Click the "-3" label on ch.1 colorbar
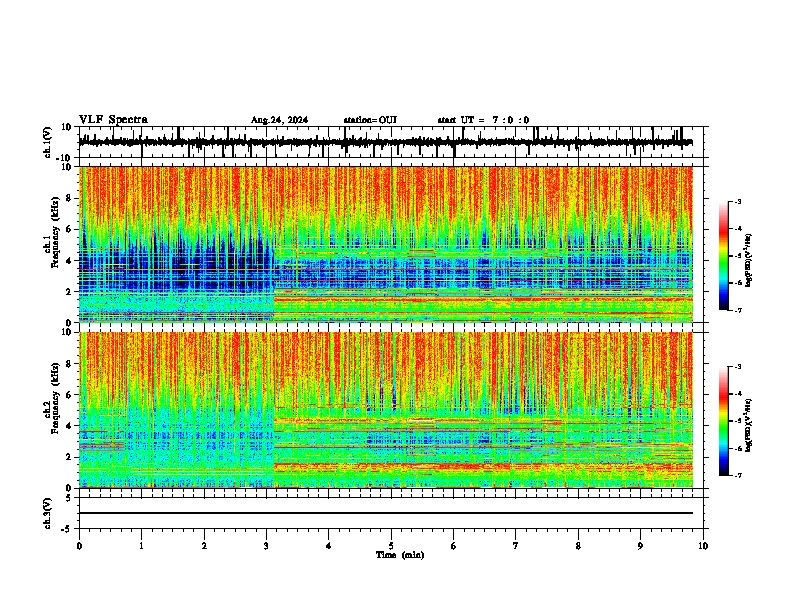This screenshot has width=792, height=612. pyautogui.click(x=737, y=201)
